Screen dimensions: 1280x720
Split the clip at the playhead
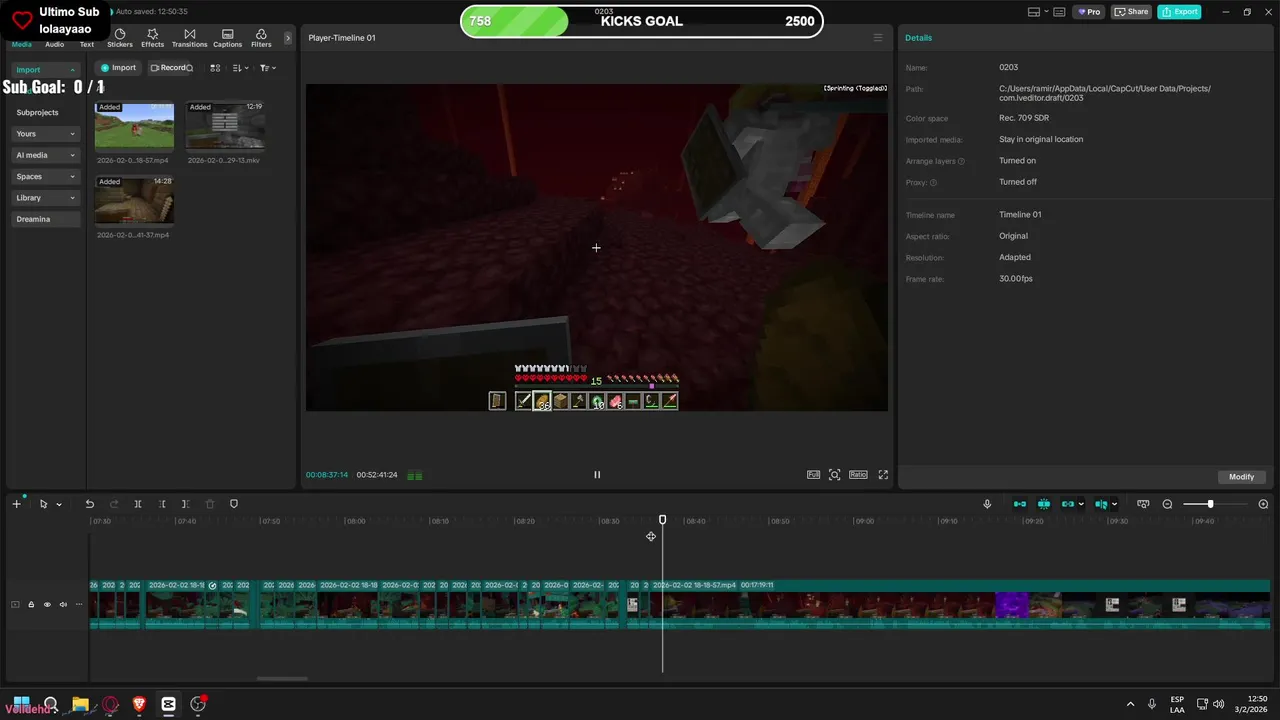coord(138,504)
